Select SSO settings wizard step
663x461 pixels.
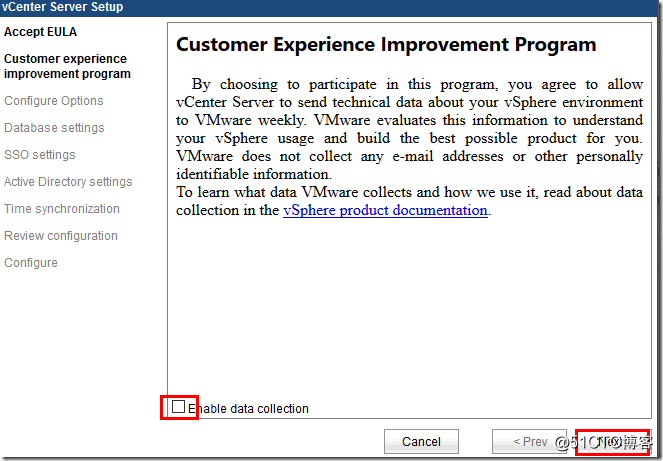click(x=40, y=155)
